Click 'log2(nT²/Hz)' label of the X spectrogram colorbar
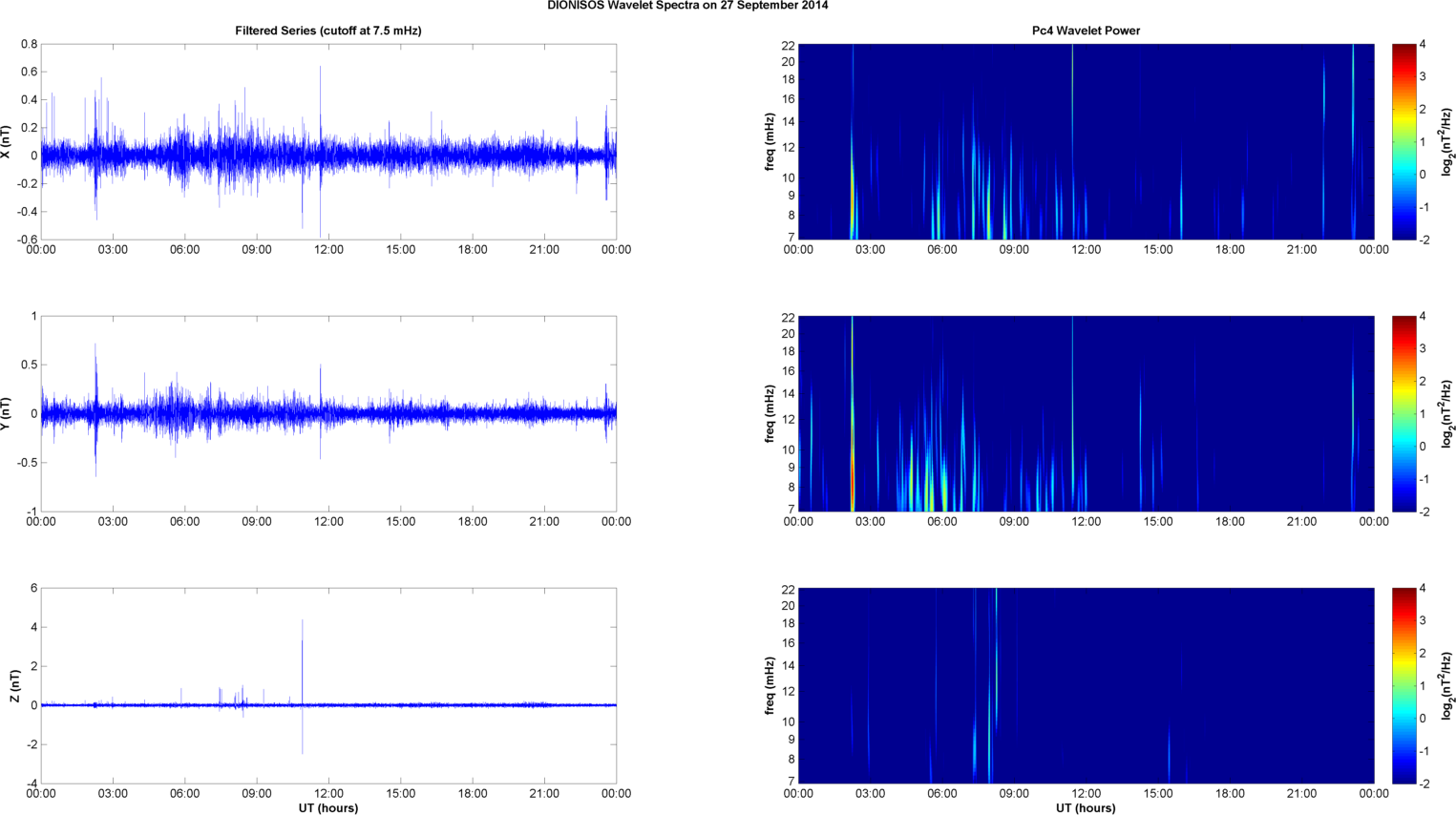 click(1448, 141)
